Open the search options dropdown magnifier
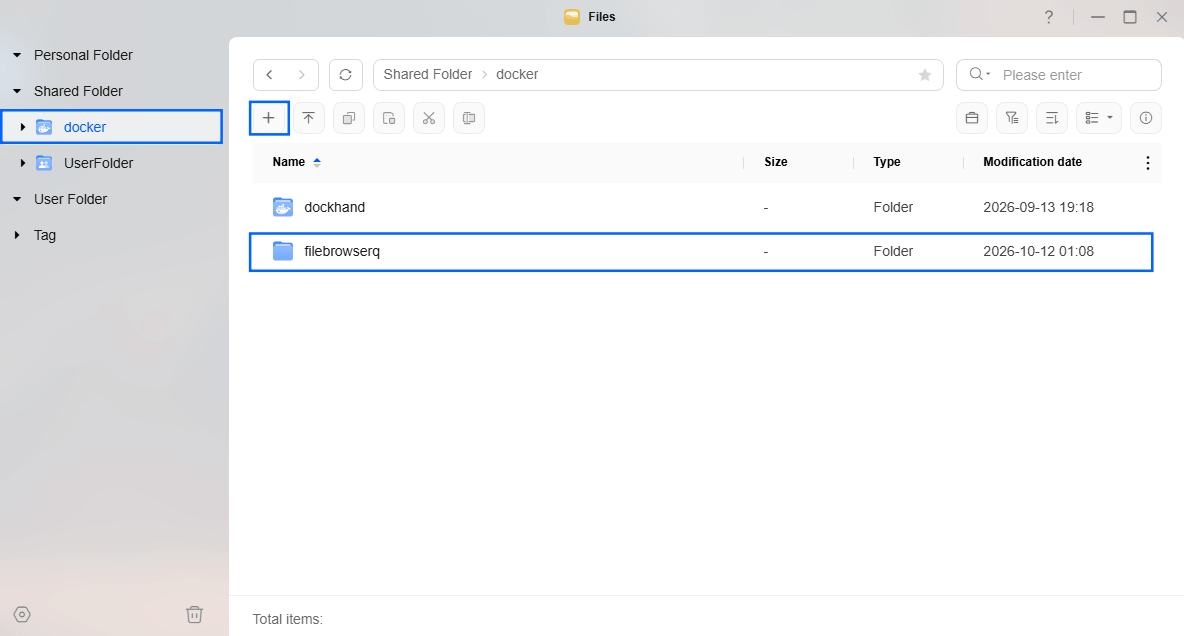The image size is (1184, 636). point(979,74)
